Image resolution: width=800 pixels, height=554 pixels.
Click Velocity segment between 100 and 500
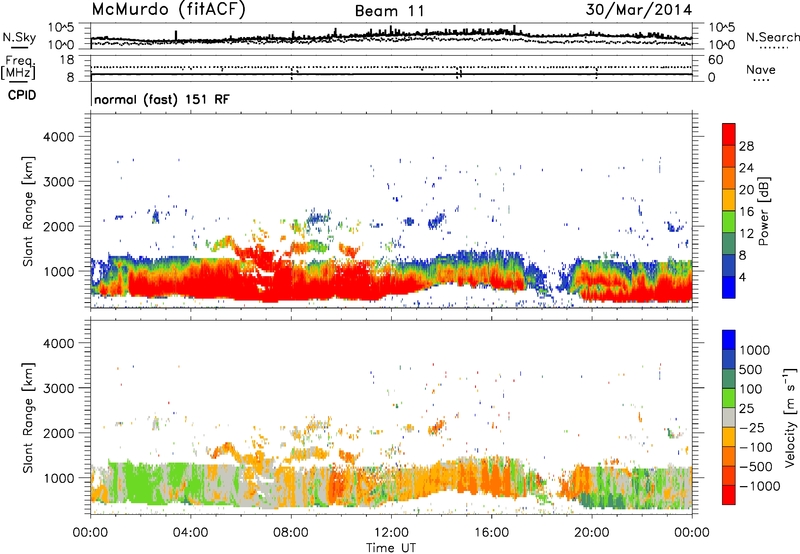[729, 379]
